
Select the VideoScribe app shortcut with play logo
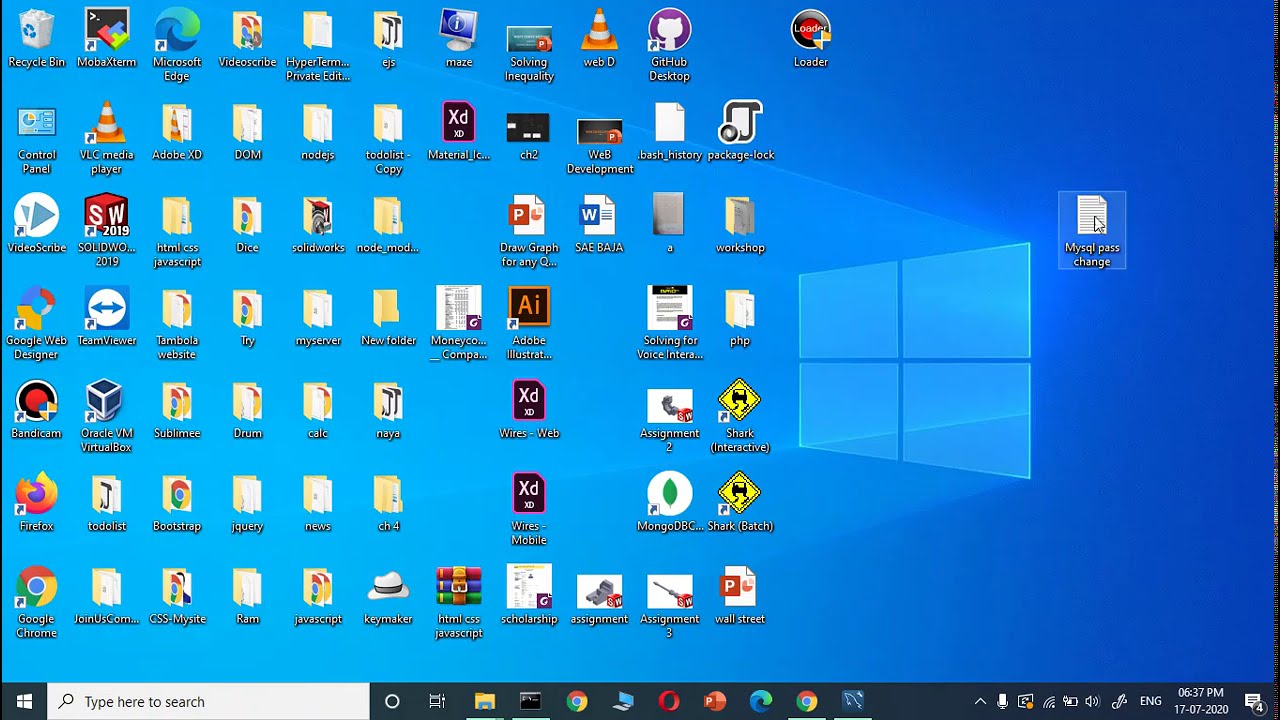pos(36,225)
